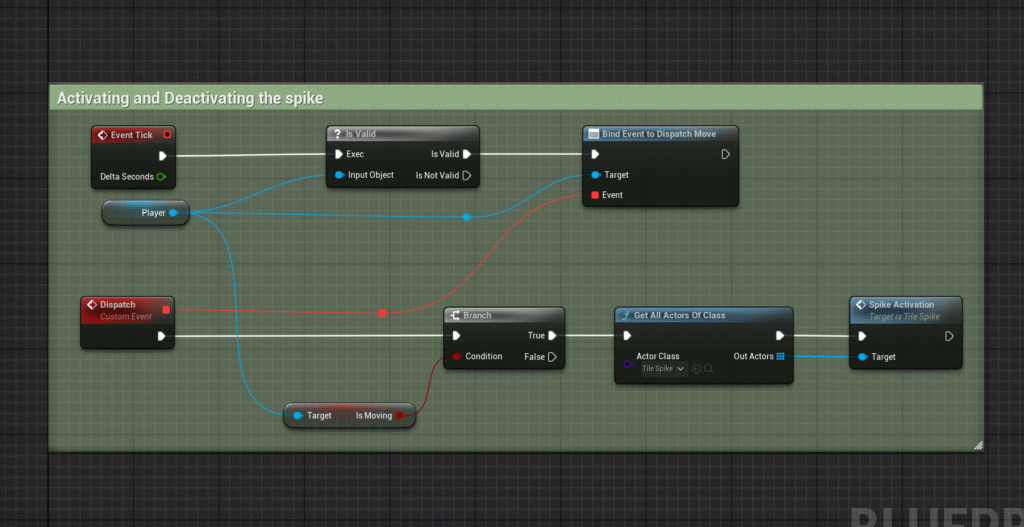Select the Is Valid node header
The height and width of the screenshot is (527, 1024).
point(402,134)
